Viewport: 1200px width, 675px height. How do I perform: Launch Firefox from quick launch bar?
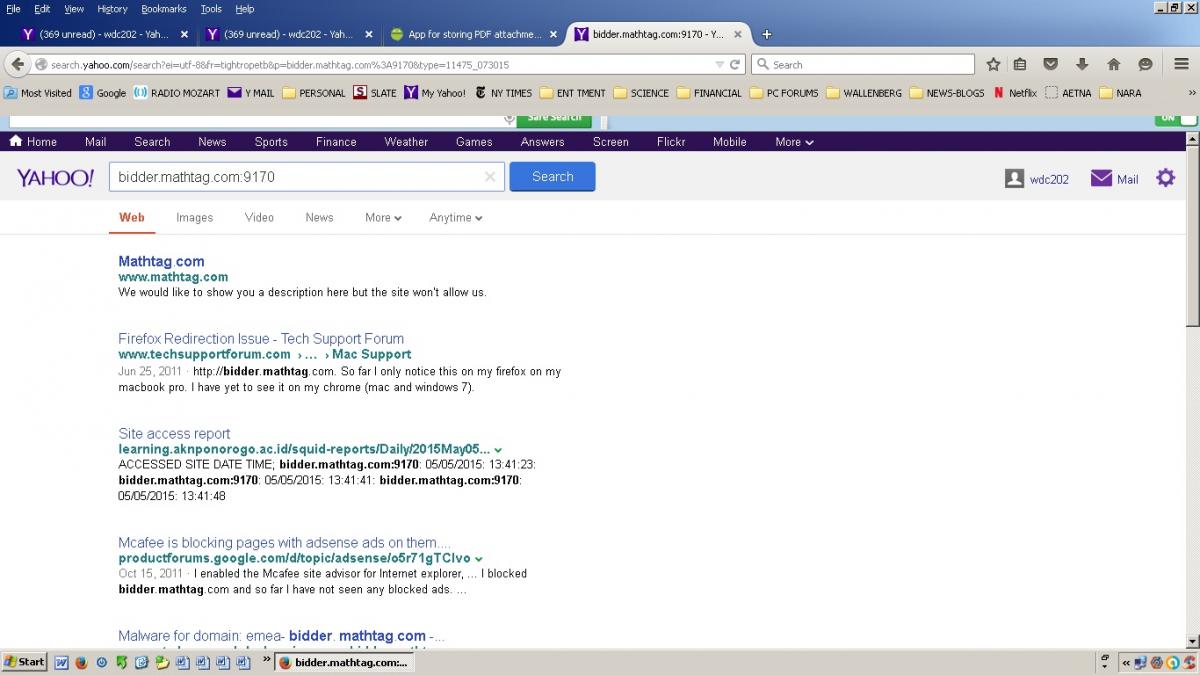click(82, 662)
